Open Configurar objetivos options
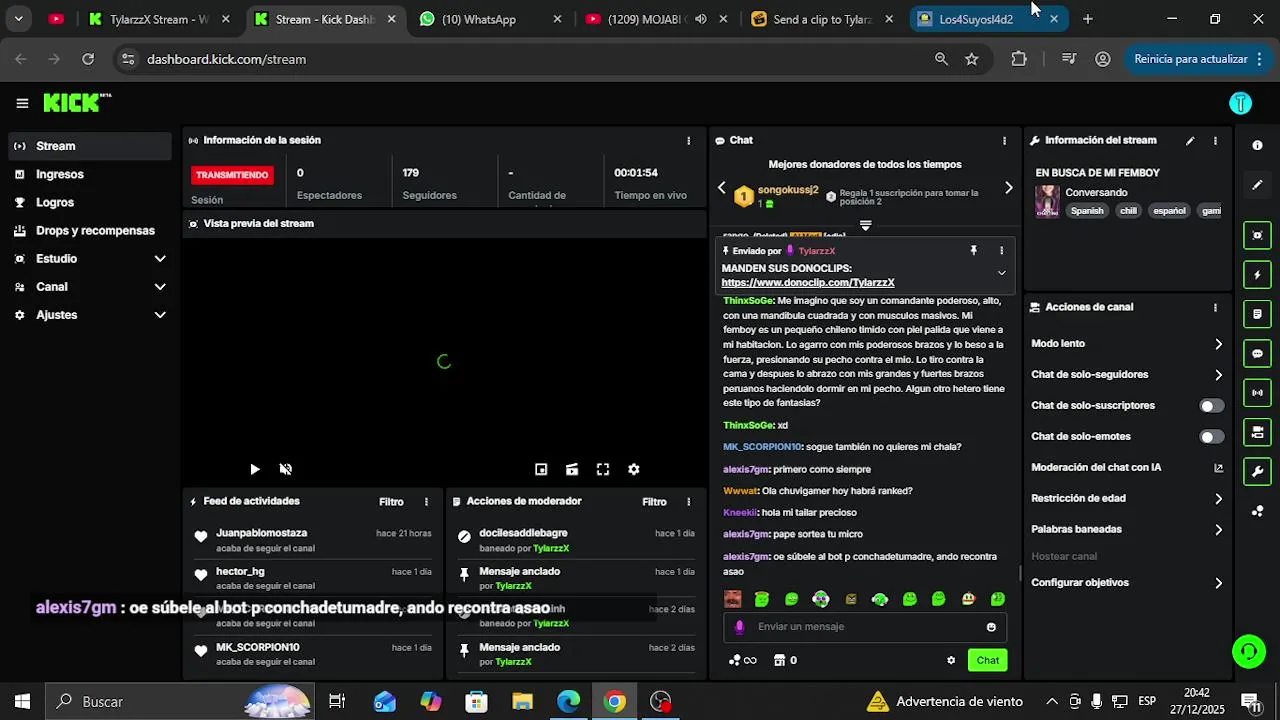Viewport: 1280px width, 720px height. coord(1127,583)
